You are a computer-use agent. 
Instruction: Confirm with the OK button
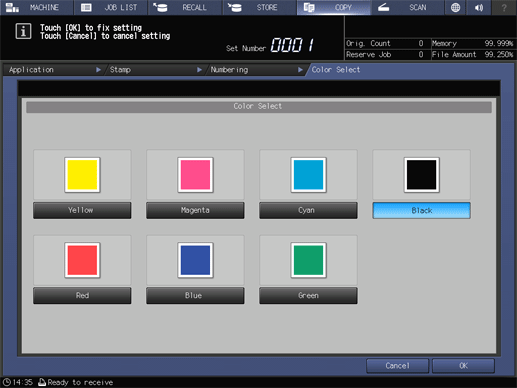[463, 366]
